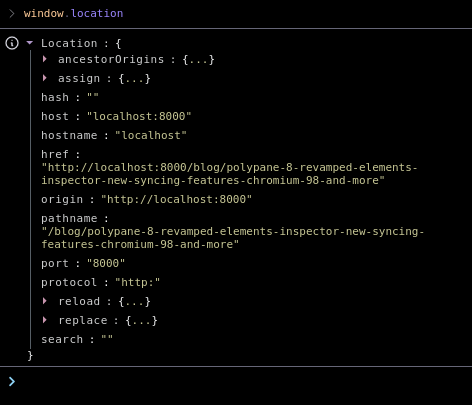Click the Location object label
The image size is (472, 405).
pos(69,43)
